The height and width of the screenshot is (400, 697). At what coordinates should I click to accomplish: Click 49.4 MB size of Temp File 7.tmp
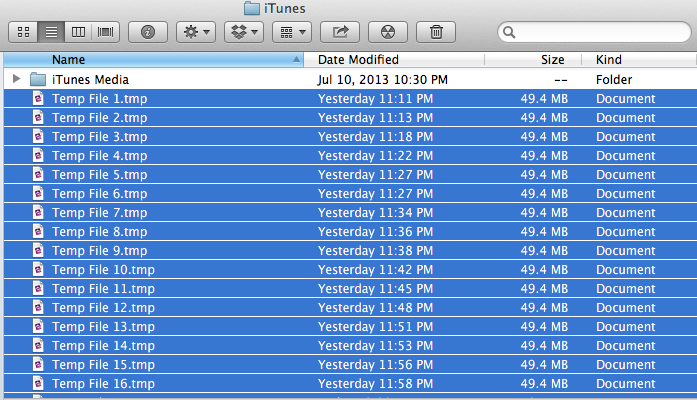point(545,213)
